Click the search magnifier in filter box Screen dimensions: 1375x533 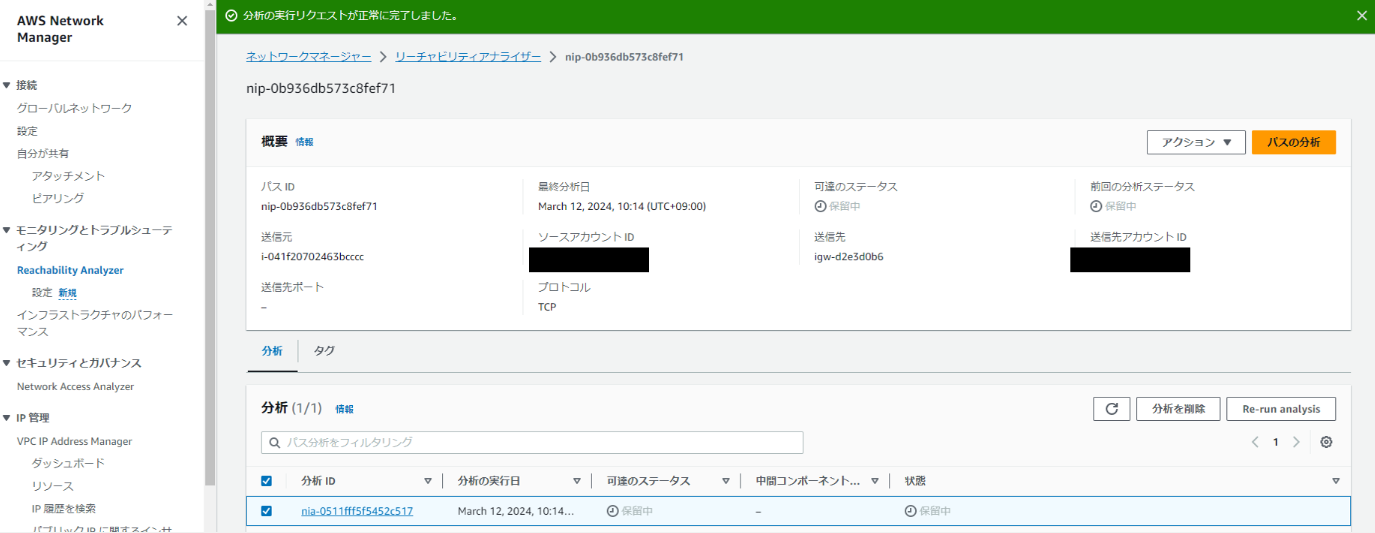[x=274, y=442]
